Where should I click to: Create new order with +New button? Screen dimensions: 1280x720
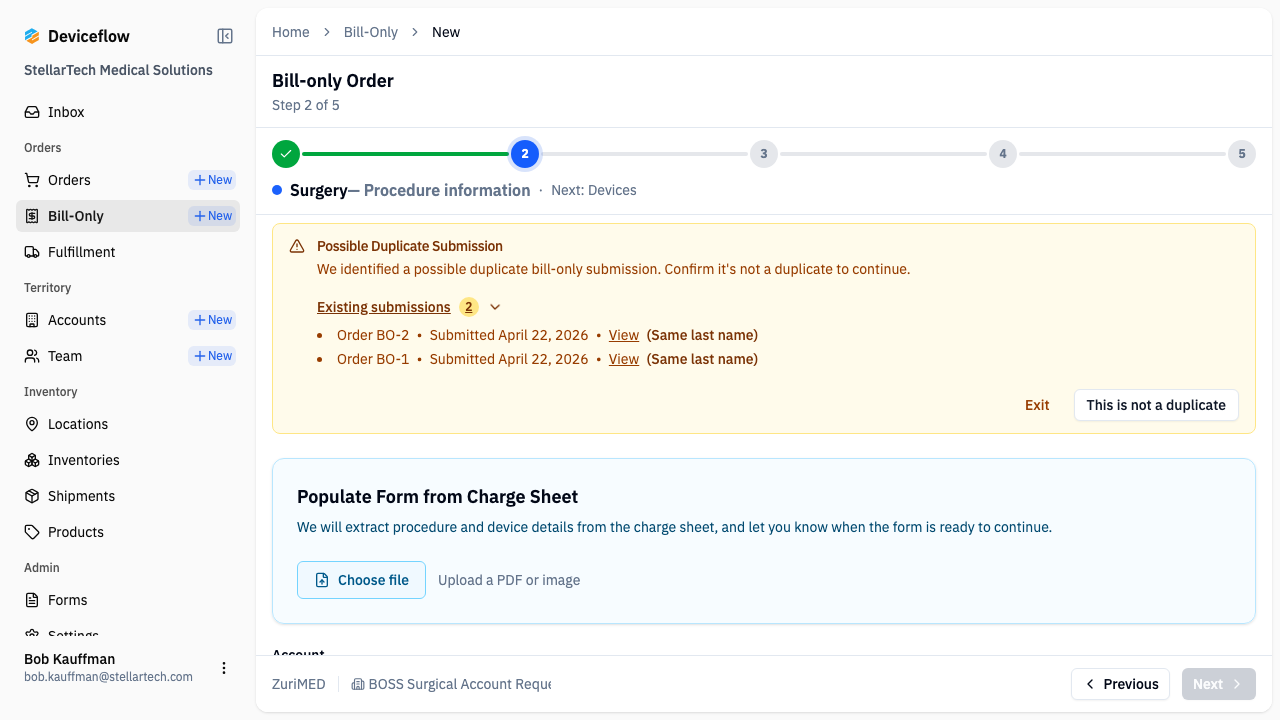[x=212, y=180]
